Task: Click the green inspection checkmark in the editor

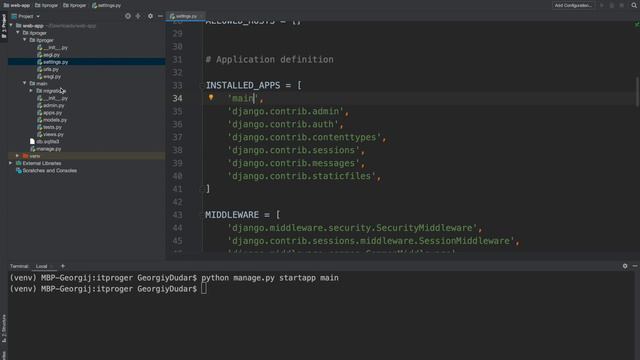Action: pyautogui.click(x=636, y=24)
